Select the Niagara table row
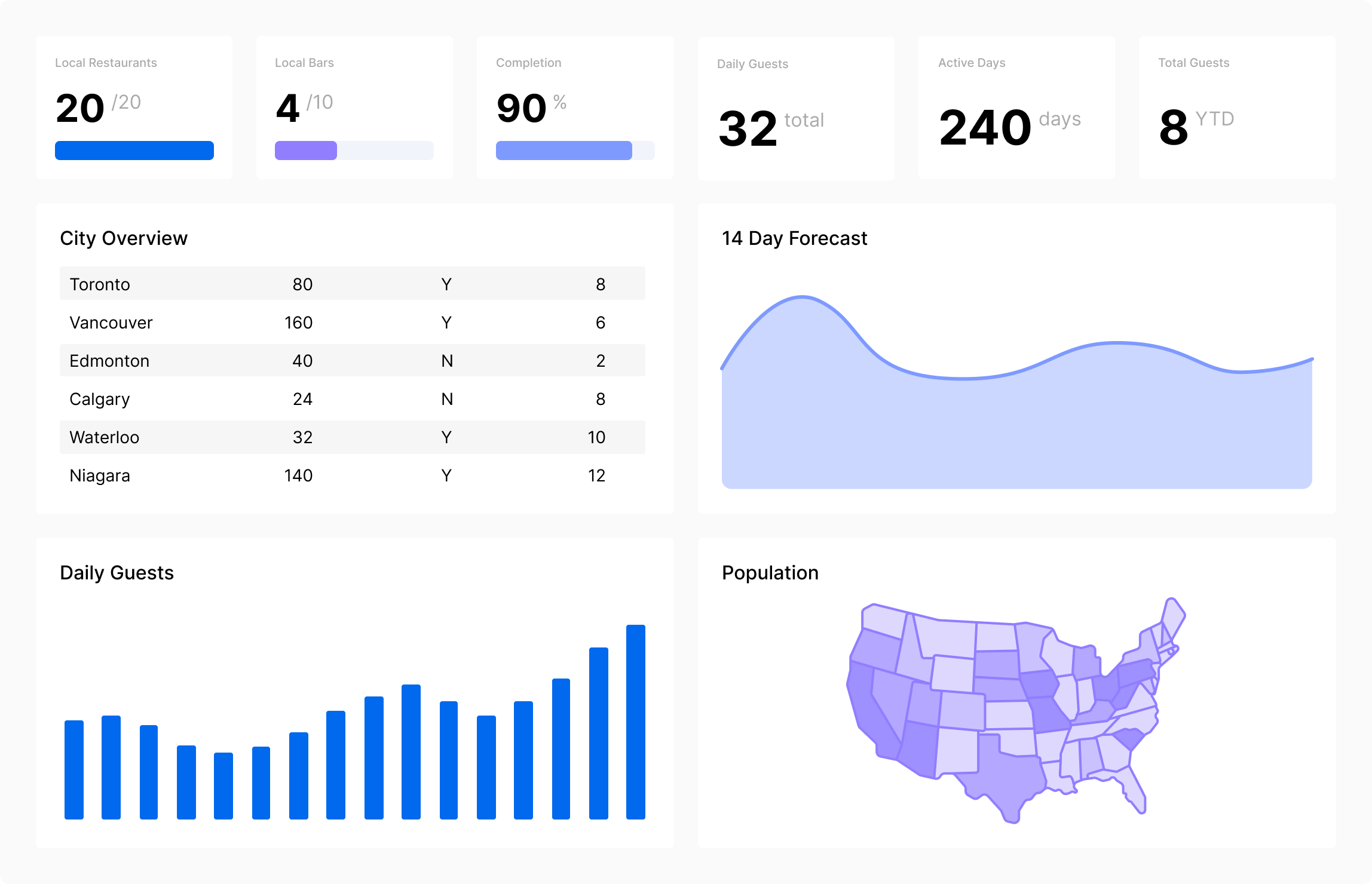Screen dimensions: 1372x884 tap(353, 475)
